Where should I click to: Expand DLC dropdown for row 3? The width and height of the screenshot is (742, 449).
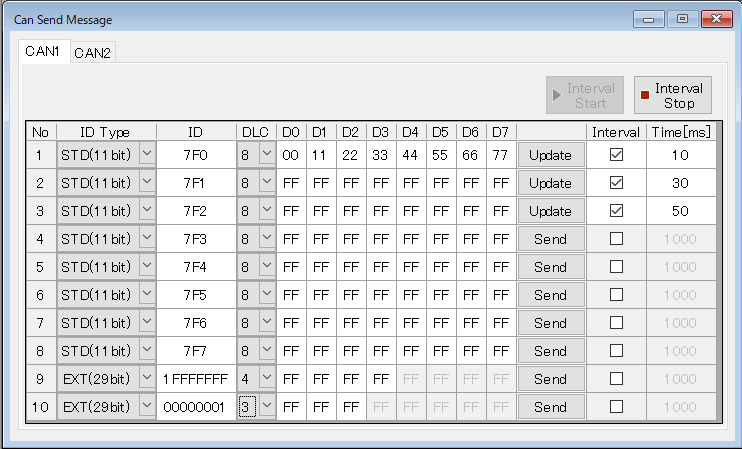coord(266,211)
